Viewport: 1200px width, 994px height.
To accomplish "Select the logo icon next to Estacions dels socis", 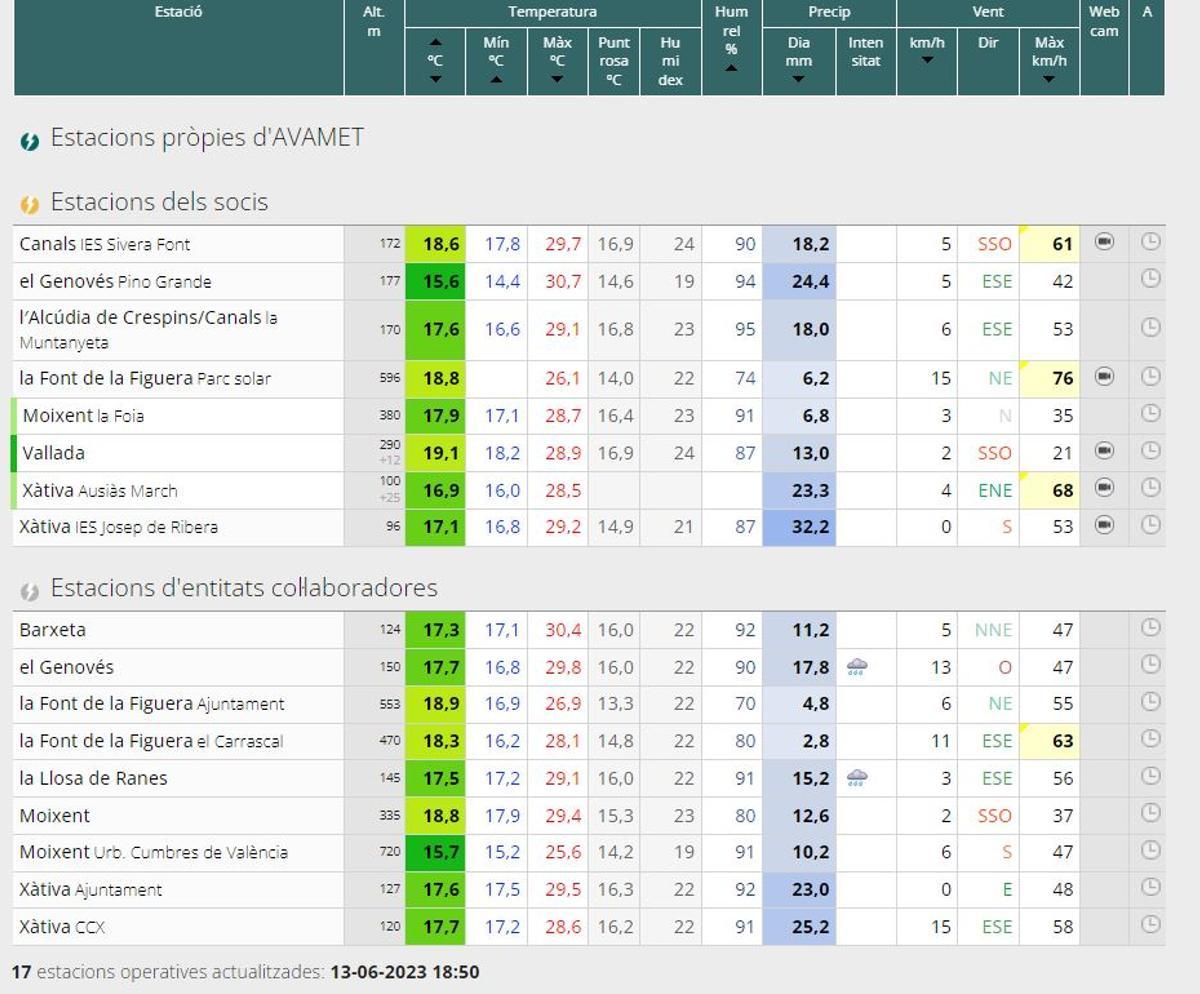I will [x=29, y=201].
